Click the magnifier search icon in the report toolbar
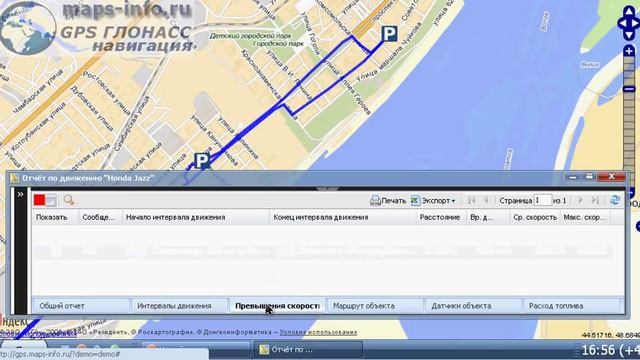The height and width of the screenshot is (360, 640). [x=69, y=200]
